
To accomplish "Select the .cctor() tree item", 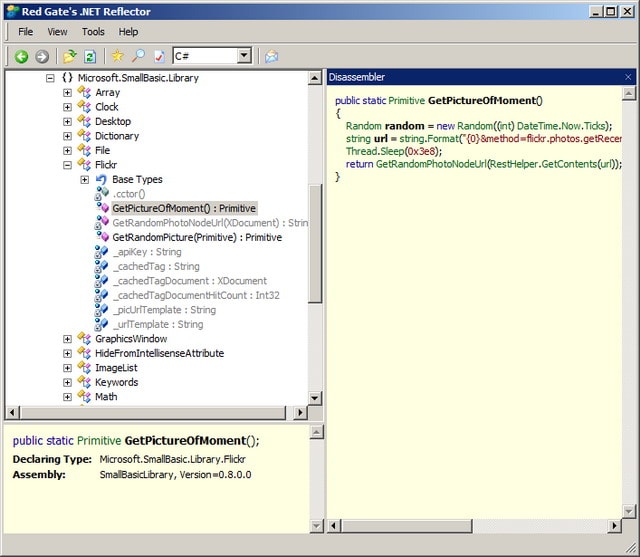I will (x=129, y=194).
